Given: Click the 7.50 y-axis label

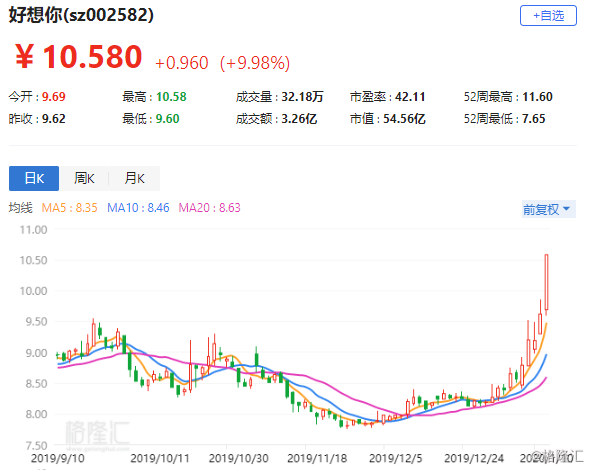Looking at the screenshot, I should tap(36, 446).
